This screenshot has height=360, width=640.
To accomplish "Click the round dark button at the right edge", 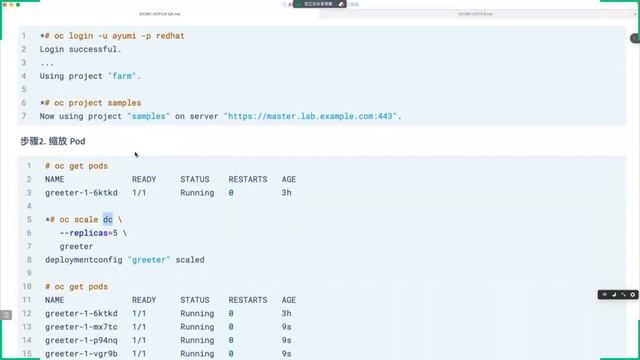I will coord(635,38).
